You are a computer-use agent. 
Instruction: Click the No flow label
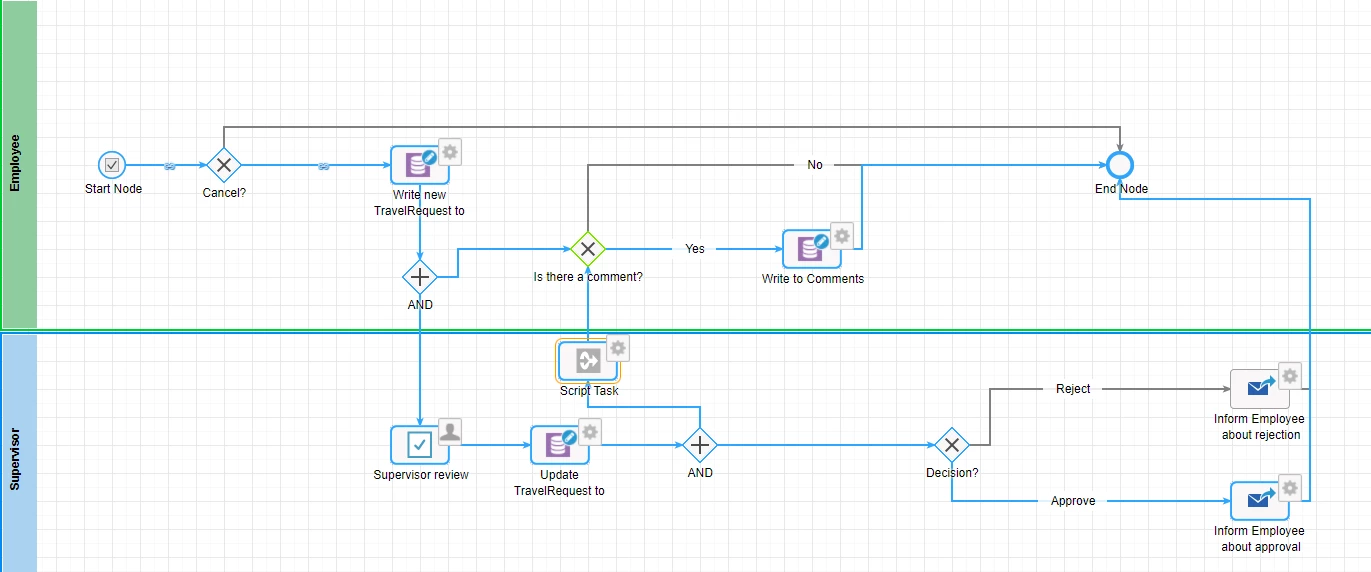tap(815, 165)
